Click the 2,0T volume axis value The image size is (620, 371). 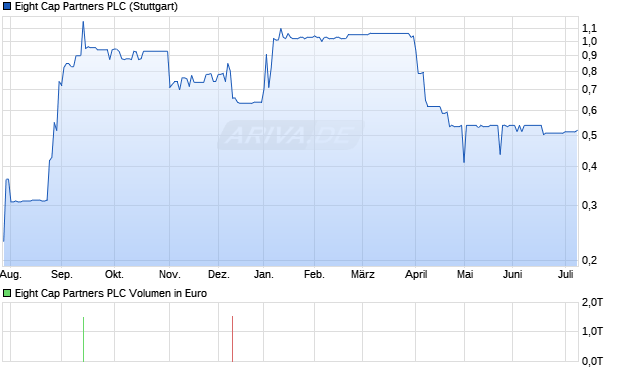click(x=592, y=303)
